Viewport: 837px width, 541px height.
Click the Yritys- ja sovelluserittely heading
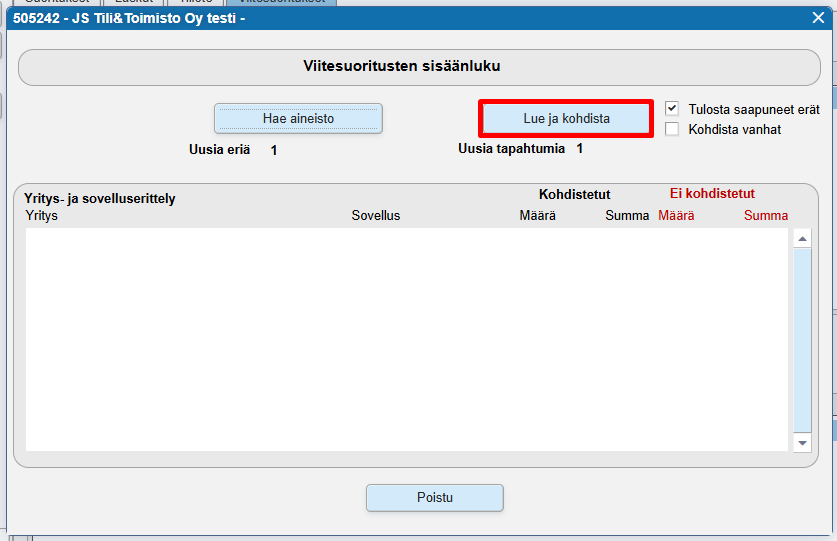click(100, 199)
